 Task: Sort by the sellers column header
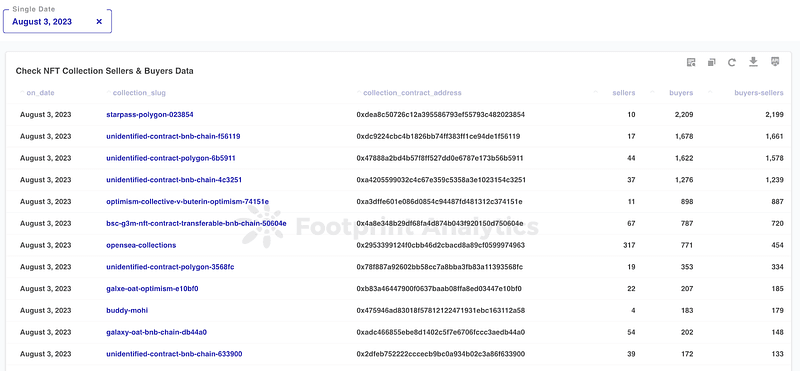pos(623,93)
